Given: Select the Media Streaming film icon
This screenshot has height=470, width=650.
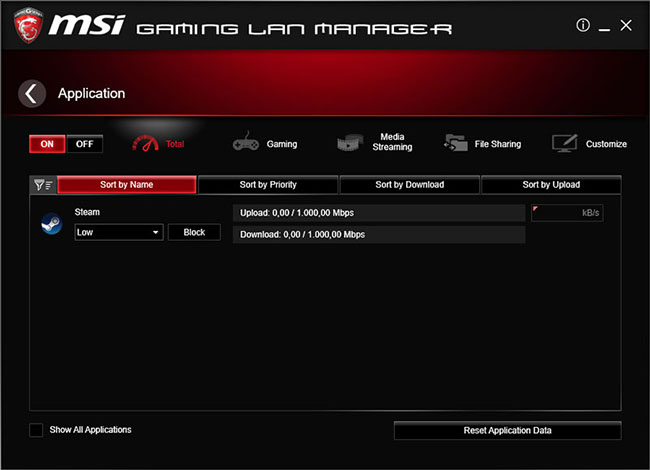Looking at the screenshot, I should tap(350, 143).
